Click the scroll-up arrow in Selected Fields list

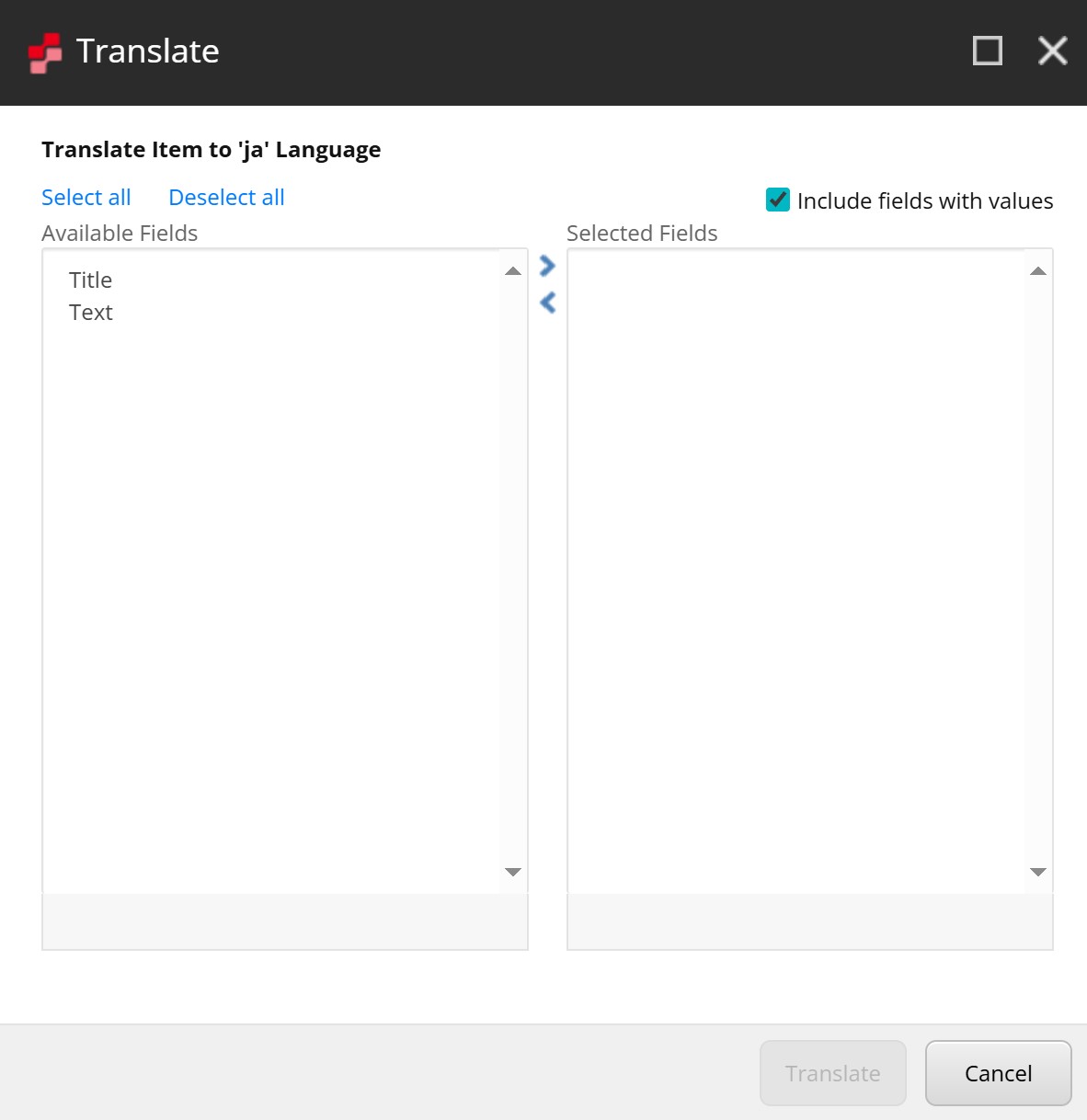coord(1037,268)
